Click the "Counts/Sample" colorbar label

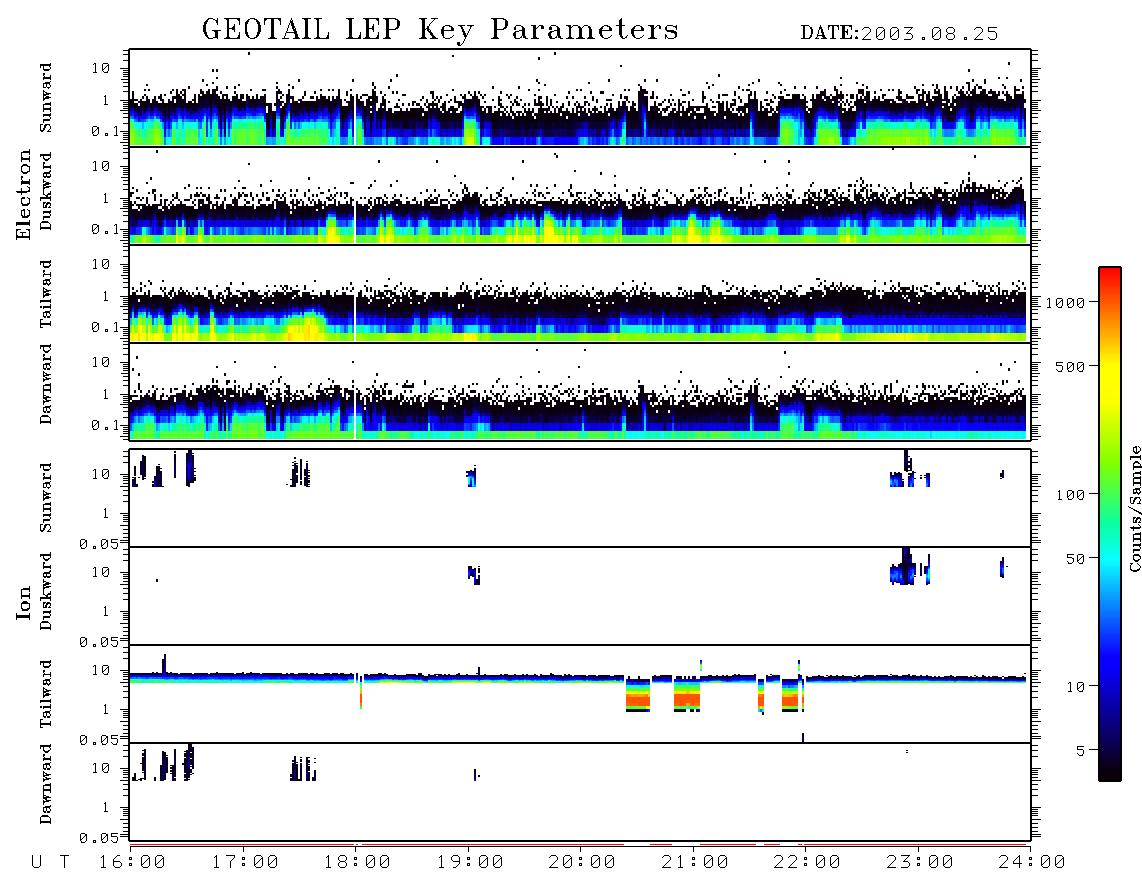[1134, 508]
